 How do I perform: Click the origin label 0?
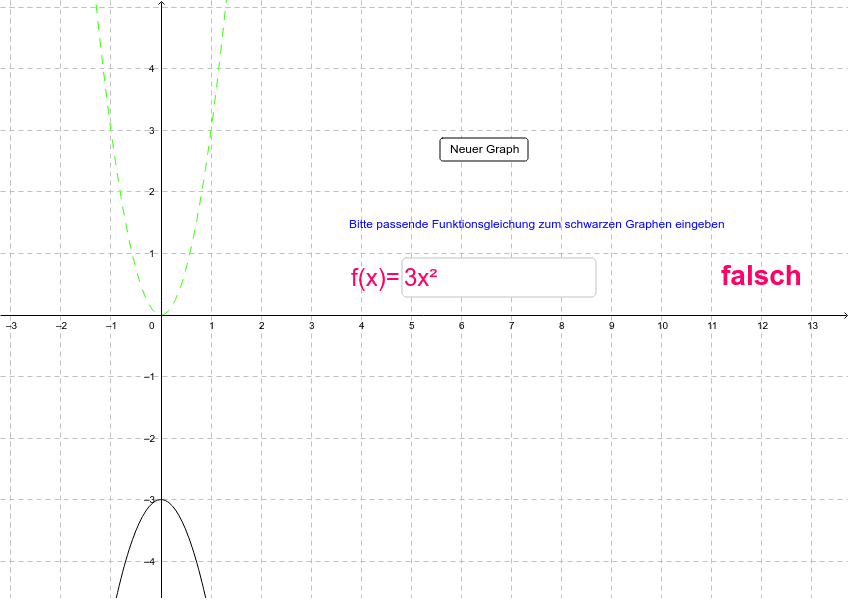click(152, 325)
